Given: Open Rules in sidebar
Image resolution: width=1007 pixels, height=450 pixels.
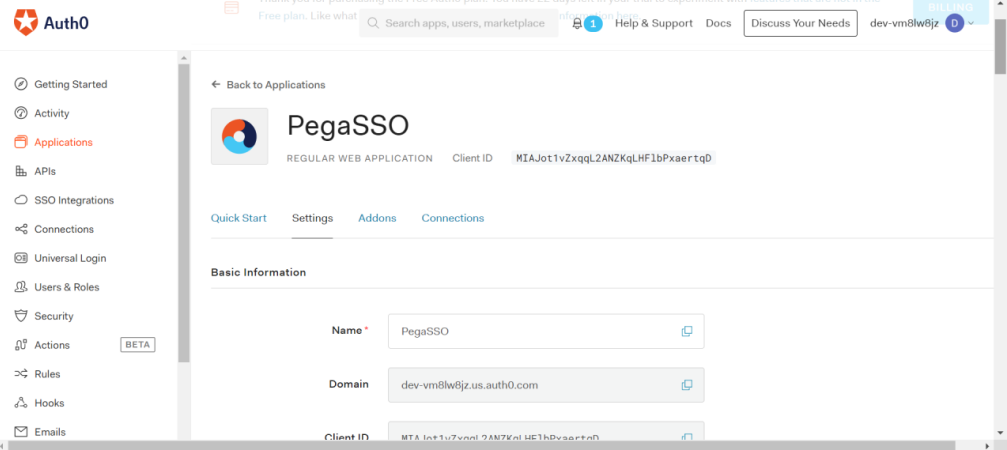Looking at the screenshot, I should click(x=47, y=374).
